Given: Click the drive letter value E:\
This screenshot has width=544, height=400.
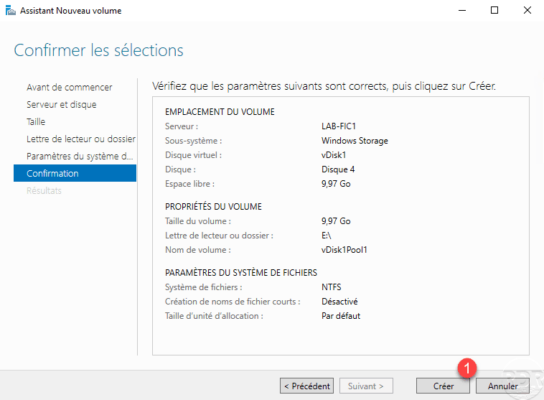Looking at the screenshot, I should point(326,236).
